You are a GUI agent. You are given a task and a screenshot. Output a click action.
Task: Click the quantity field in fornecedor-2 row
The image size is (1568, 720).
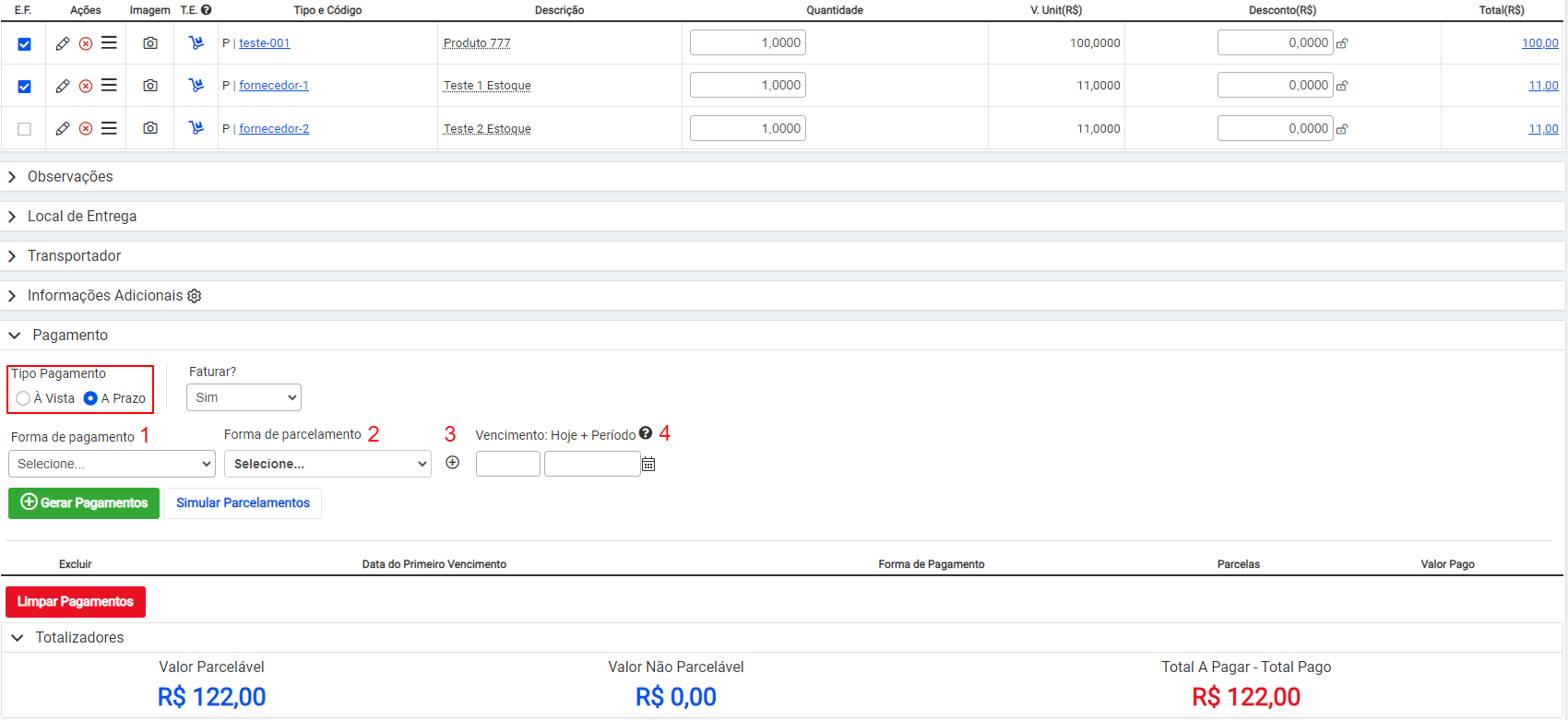[x=748, y=128]
